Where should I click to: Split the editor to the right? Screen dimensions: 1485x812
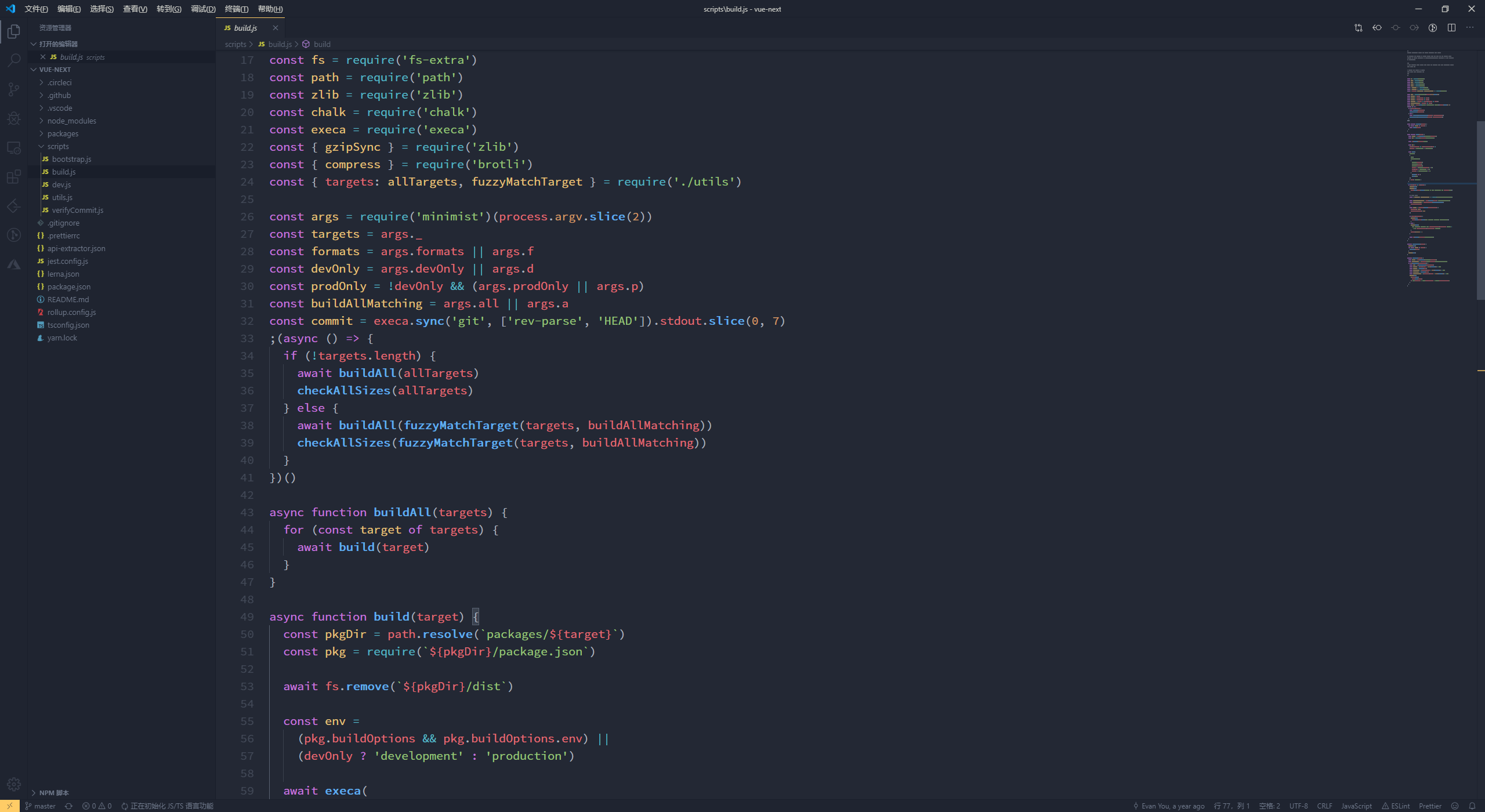tap(1451, 28)
